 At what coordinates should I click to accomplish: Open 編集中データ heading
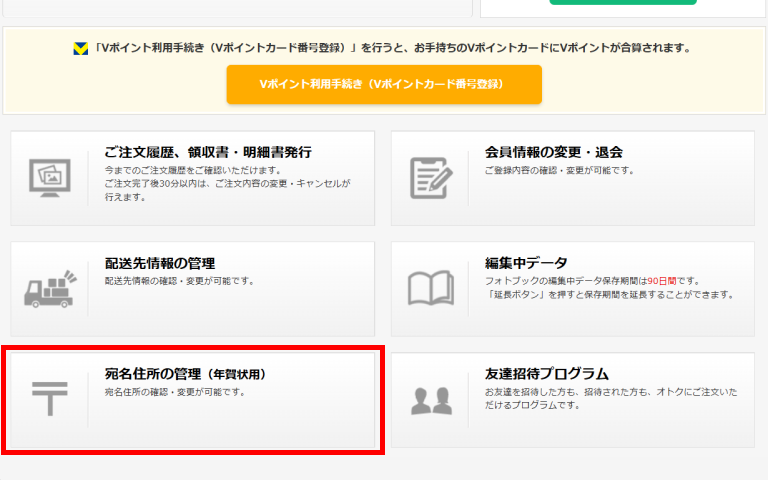click(526, 264)
